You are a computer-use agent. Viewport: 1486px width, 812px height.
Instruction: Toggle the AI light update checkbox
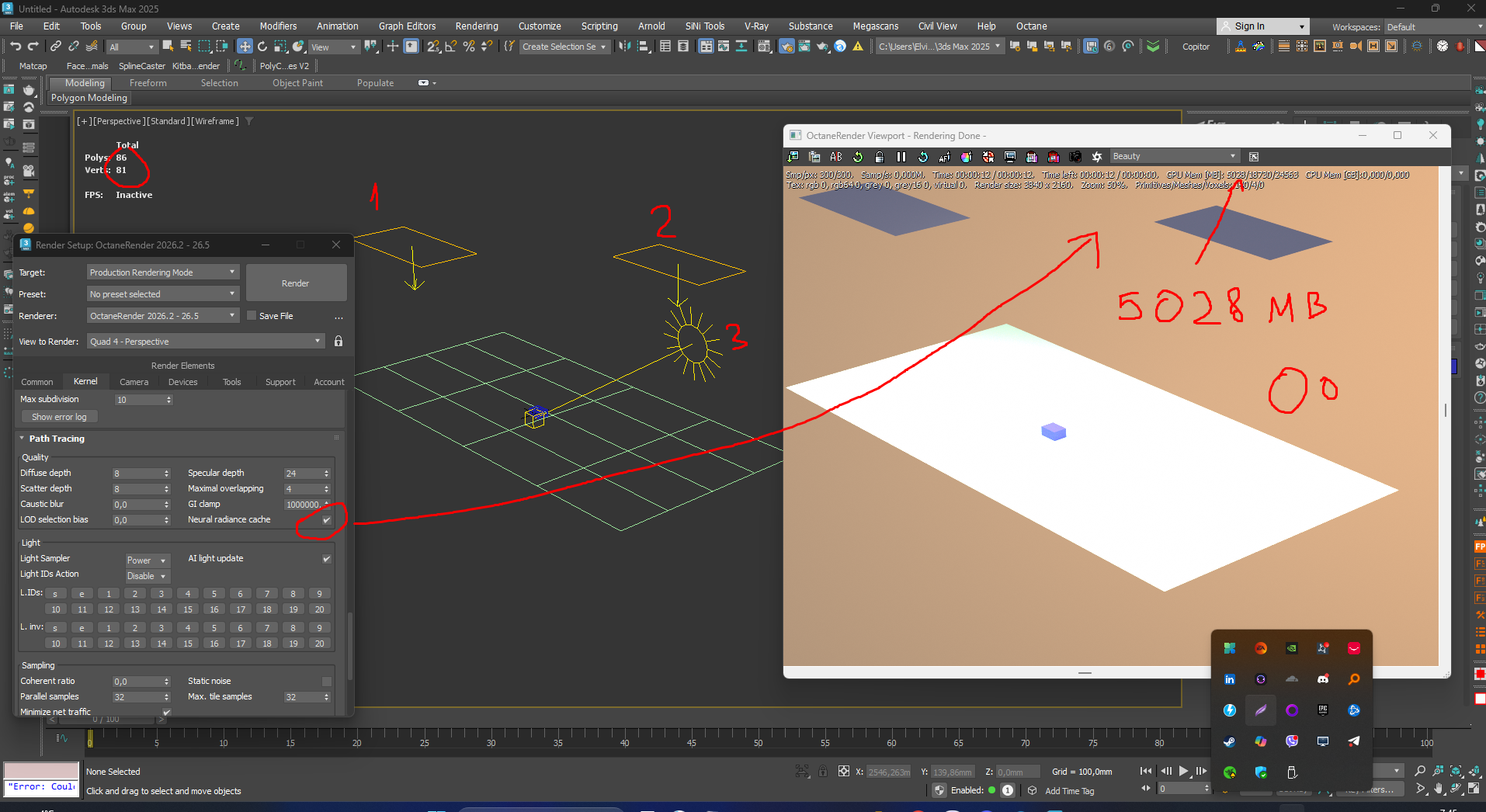pyautogui.click(x=327, y=559)
